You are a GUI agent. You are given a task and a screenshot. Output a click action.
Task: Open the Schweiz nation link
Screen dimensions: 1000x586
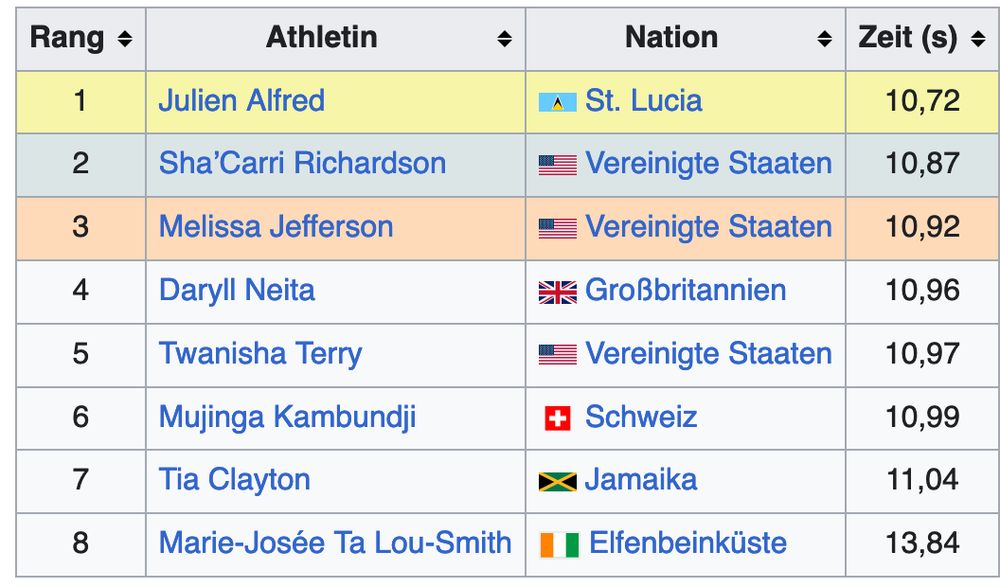point(641,417)
